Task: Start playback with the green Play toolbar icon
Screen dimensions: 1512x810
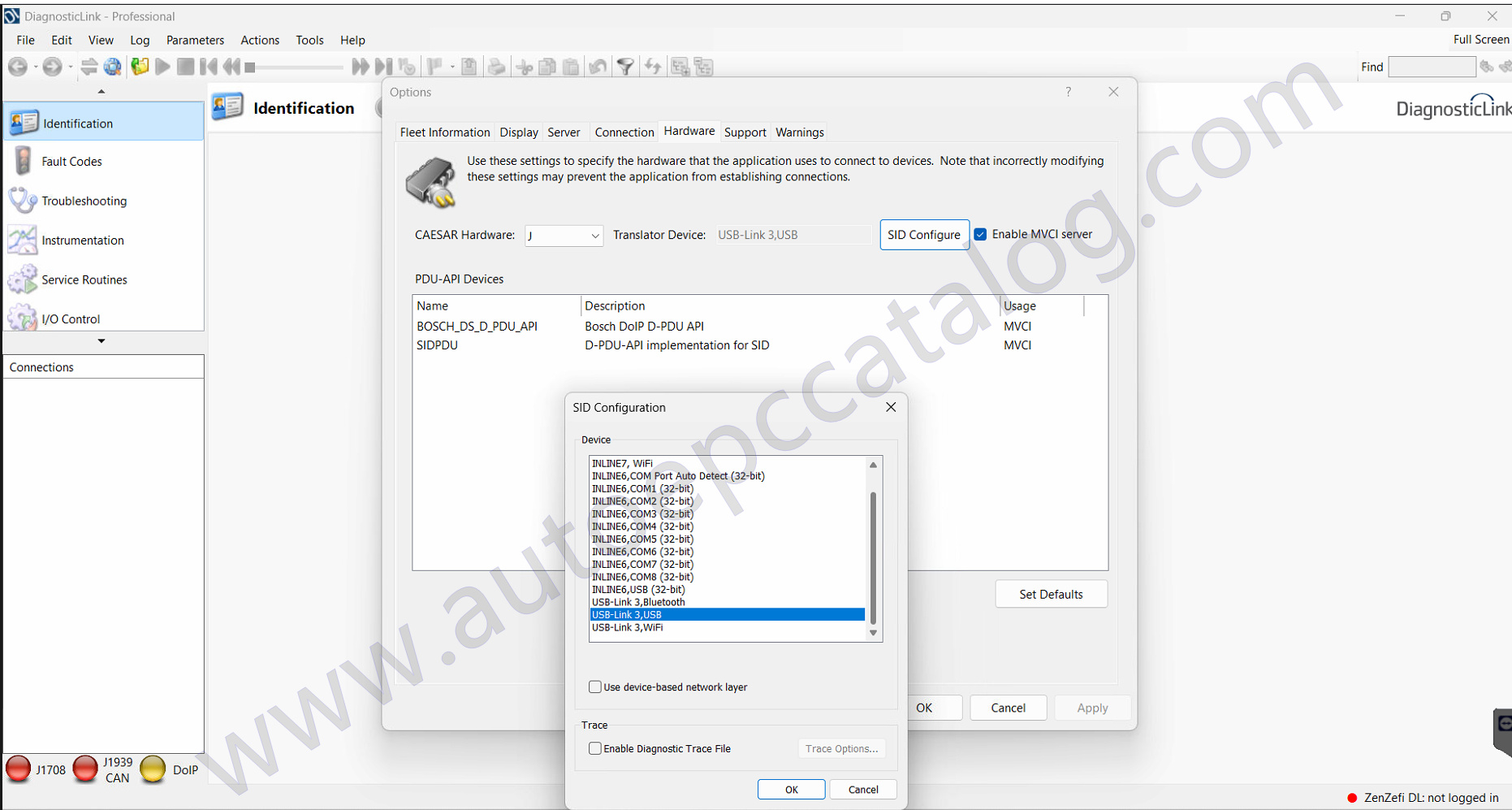Action: point(162,67)
